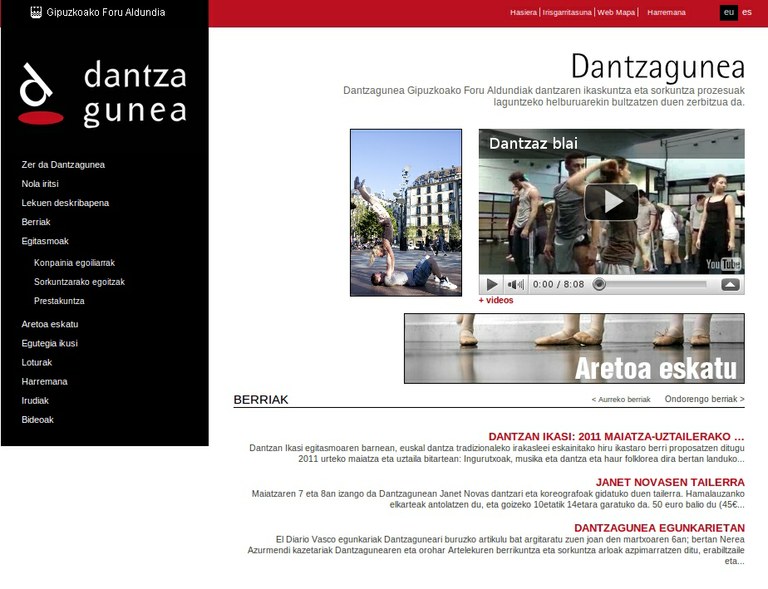The width and height of the screenshot is (768, 589).
Task: Click the YouTube logo on the video
Action: pyautogui.click(x=722, y=264)
